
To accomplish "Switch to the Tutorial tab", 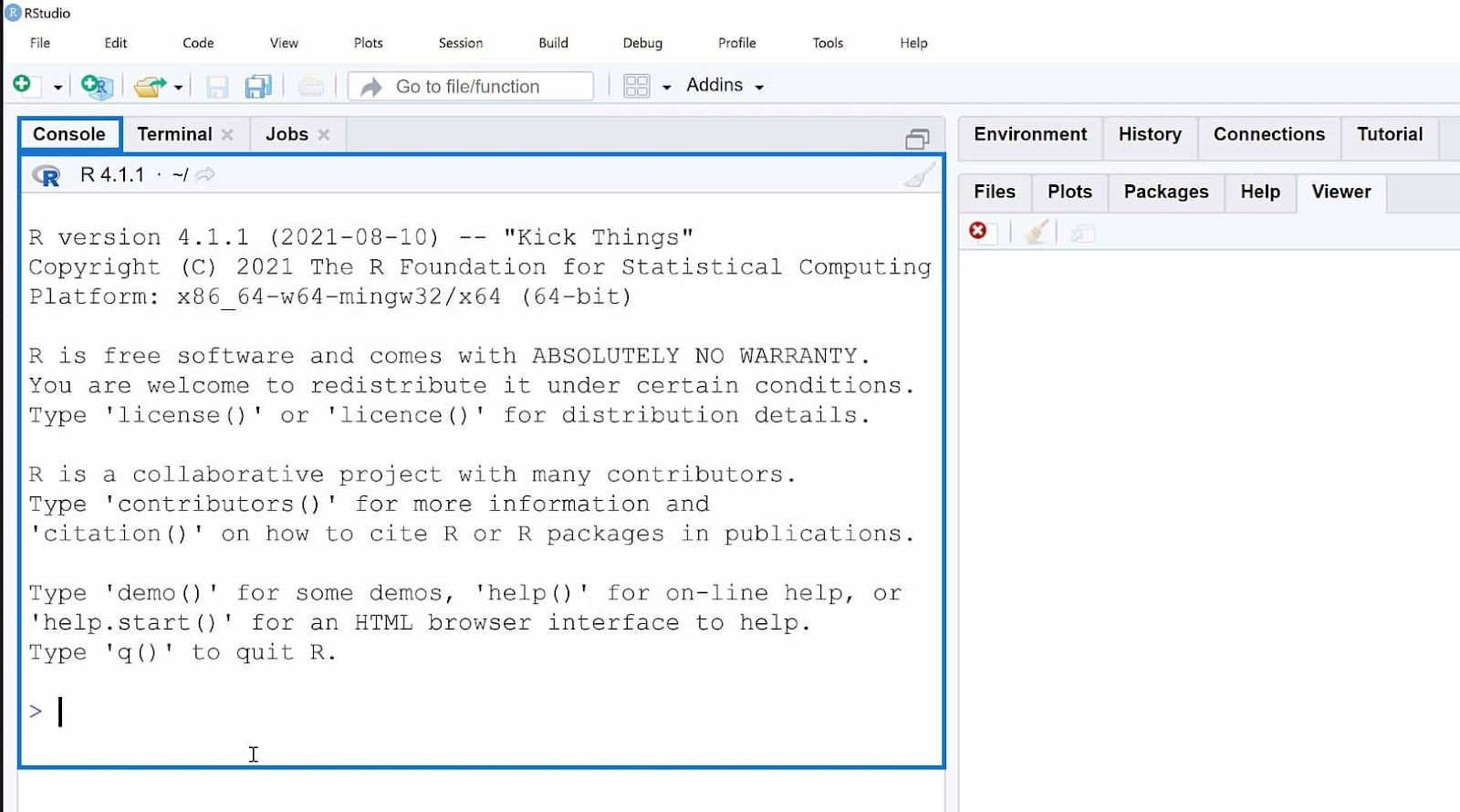I will pos(1390,134).
